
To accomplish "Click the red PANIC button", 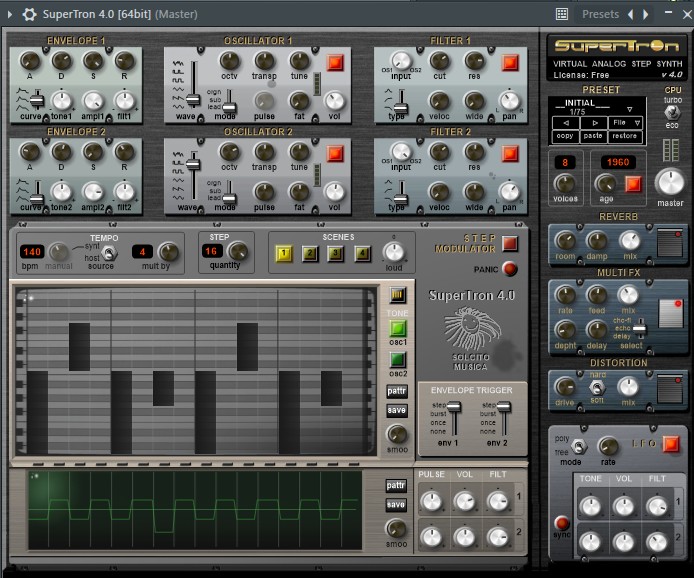I will coord(510,269).
